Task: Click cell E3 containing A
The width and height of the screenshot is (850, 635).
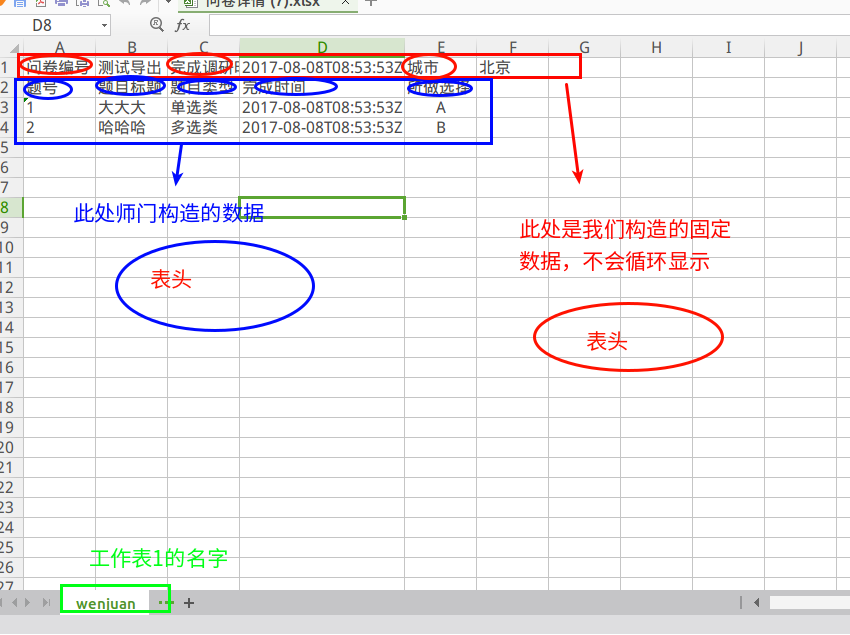Action: coord(441,107)
